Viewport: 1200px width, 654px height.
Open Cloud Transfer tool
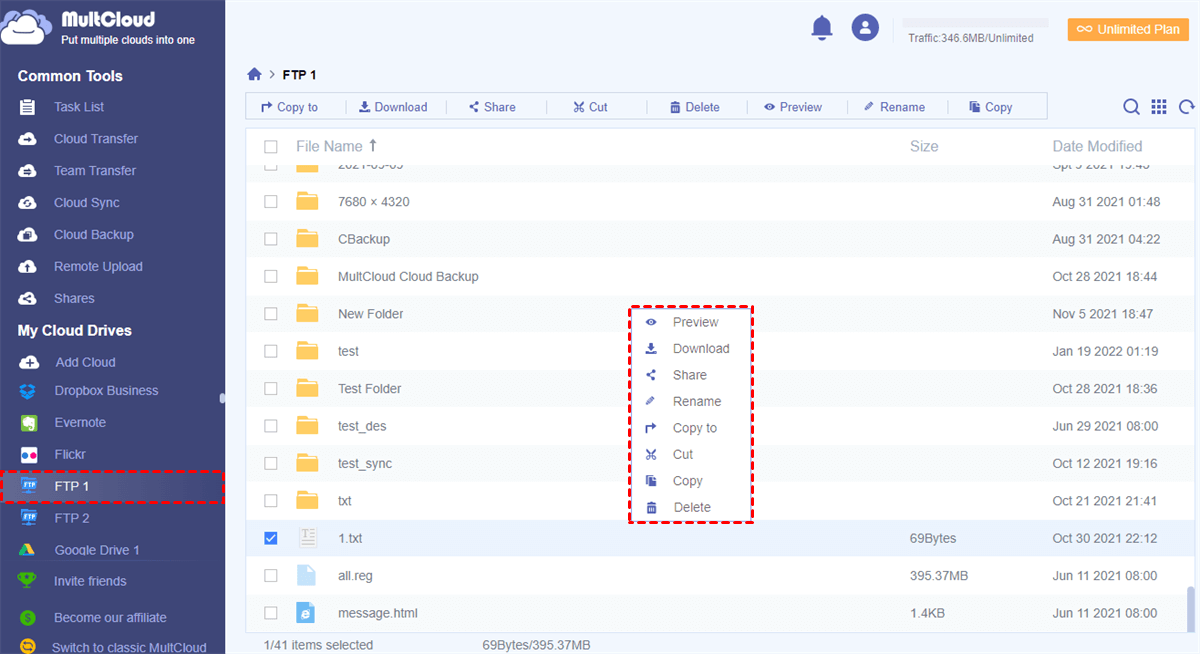tap(96, 139)
